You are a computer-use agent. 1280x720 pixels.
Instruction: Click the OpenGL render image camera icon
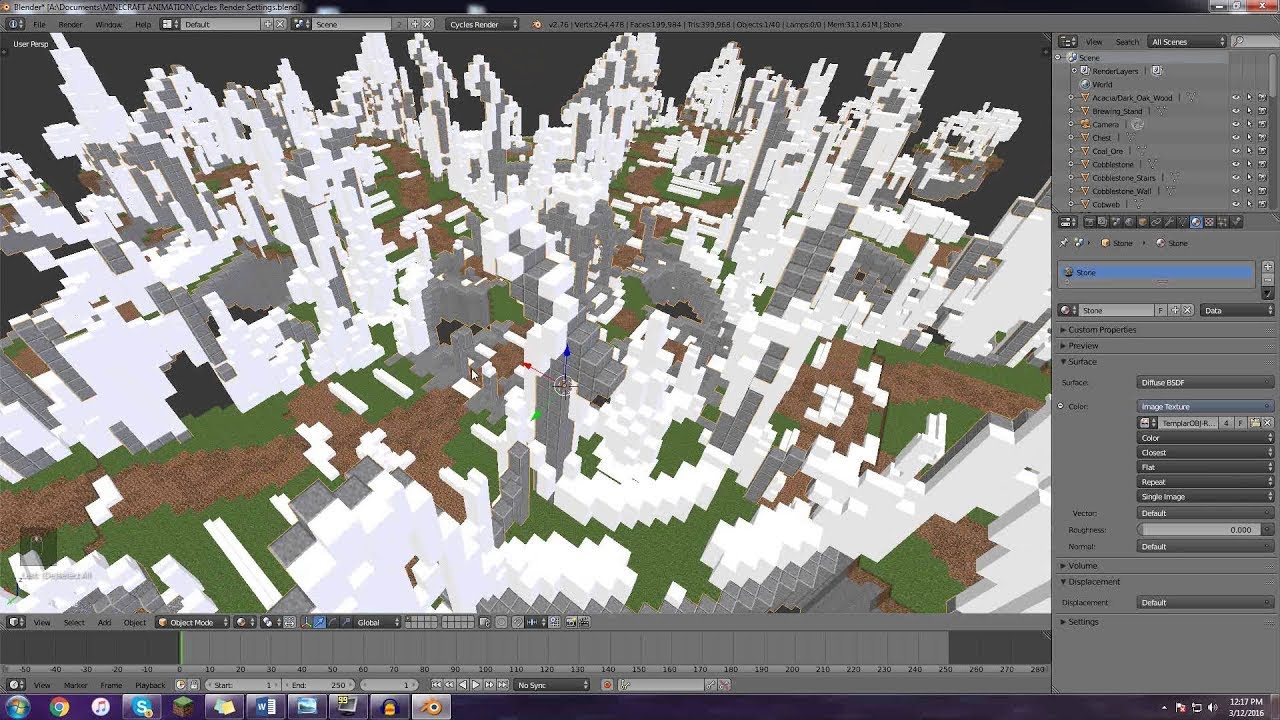tap(570, 622)
